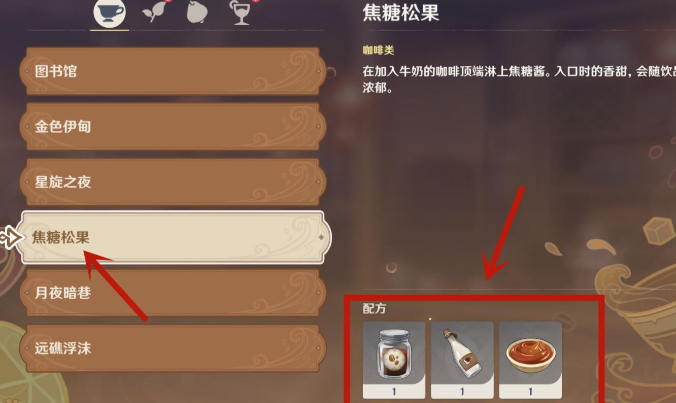Click the quantity under the caramel sauce
Viewport: 676px width, 403px height.
(530, 392)
